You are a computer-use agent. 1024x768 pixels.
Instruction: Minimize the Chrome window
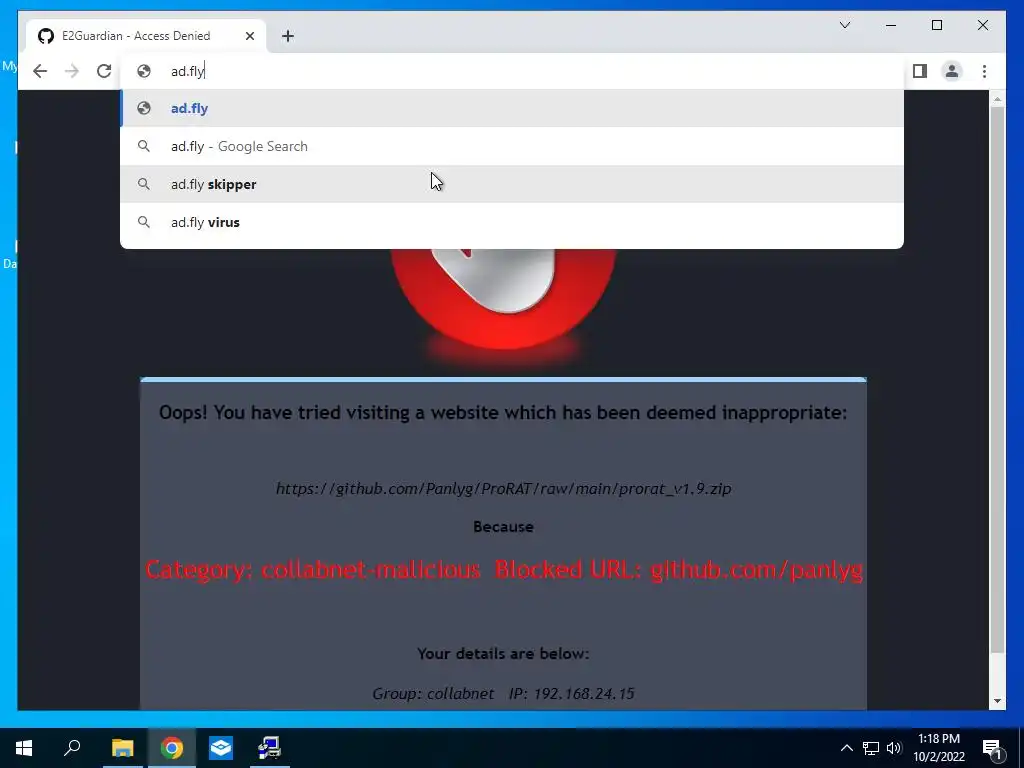pos(891,25)
